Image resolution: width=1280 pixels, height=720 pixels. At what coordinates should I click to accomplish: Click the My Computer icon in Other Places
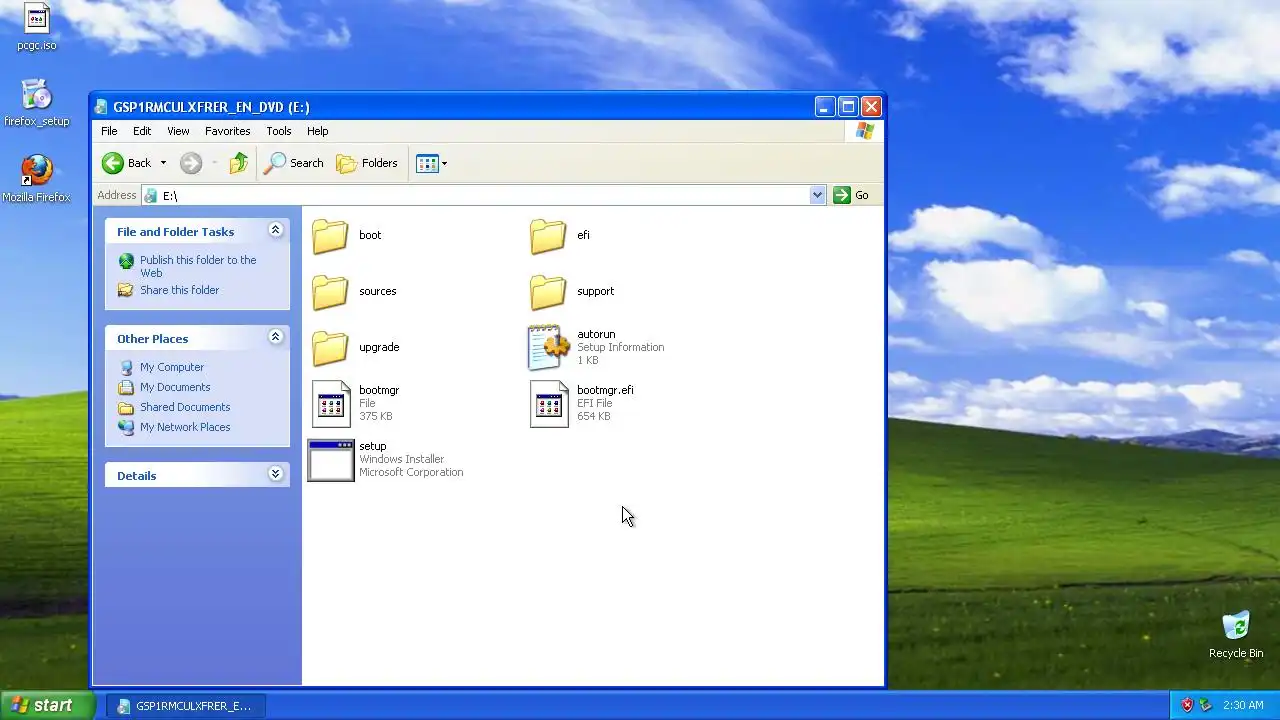126,367
